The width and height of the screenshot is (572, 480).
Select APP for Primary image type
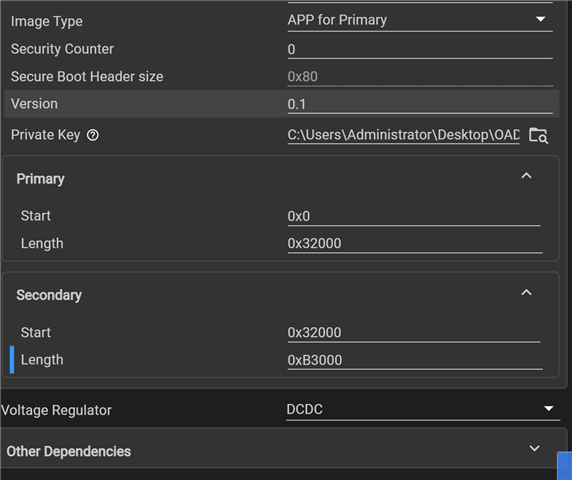click(x=420, y=20)
